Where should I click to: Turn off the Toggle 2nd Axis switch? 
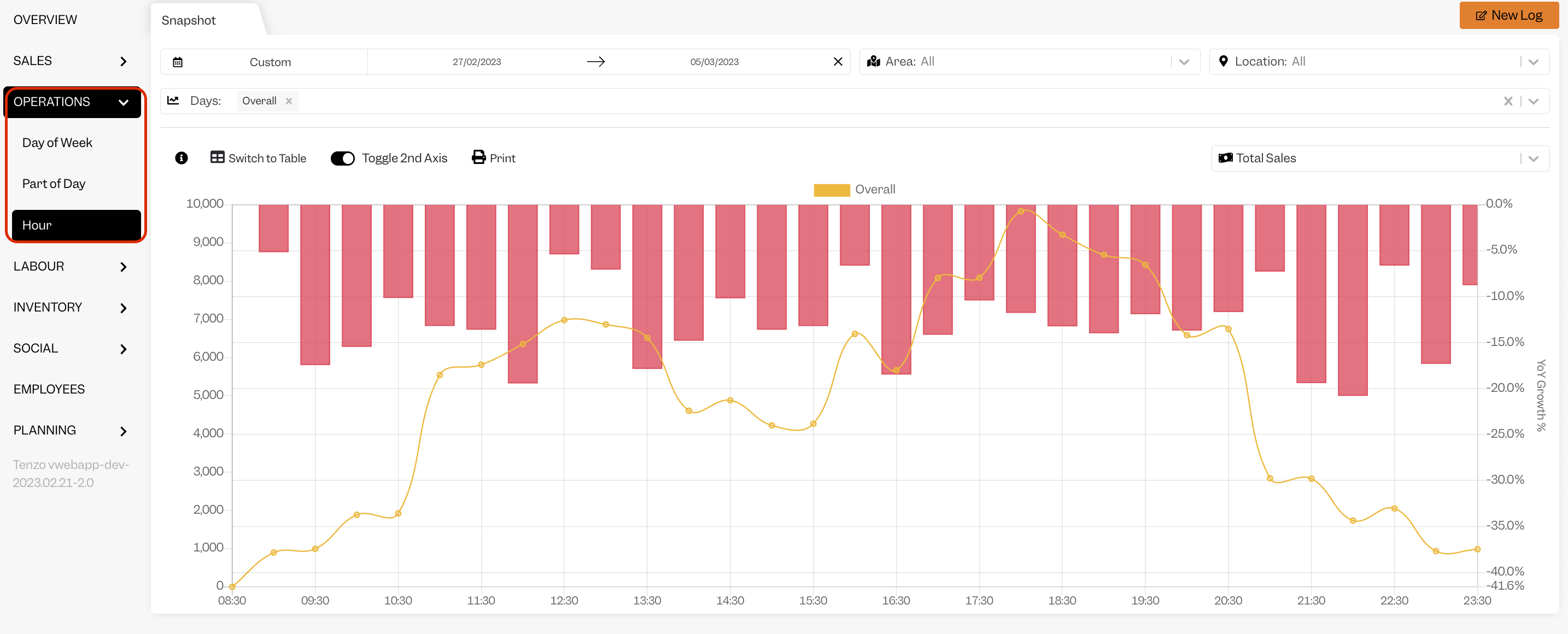coord(342,158)
